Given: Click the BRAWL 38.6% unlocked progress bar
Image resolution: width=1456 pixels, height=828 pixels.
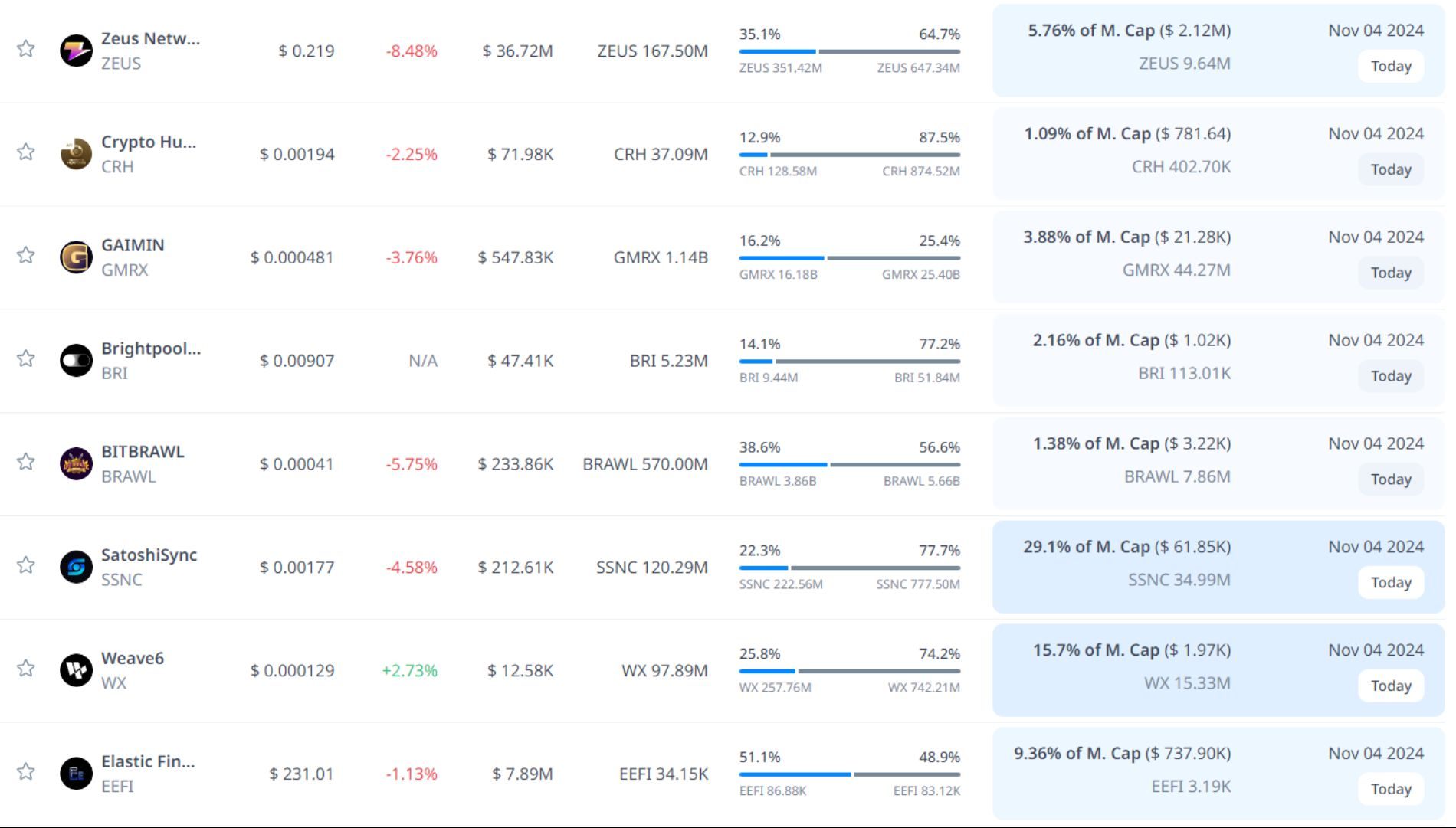Looking at the screenshot, I should pyautogui.click(x=849, y=464).
